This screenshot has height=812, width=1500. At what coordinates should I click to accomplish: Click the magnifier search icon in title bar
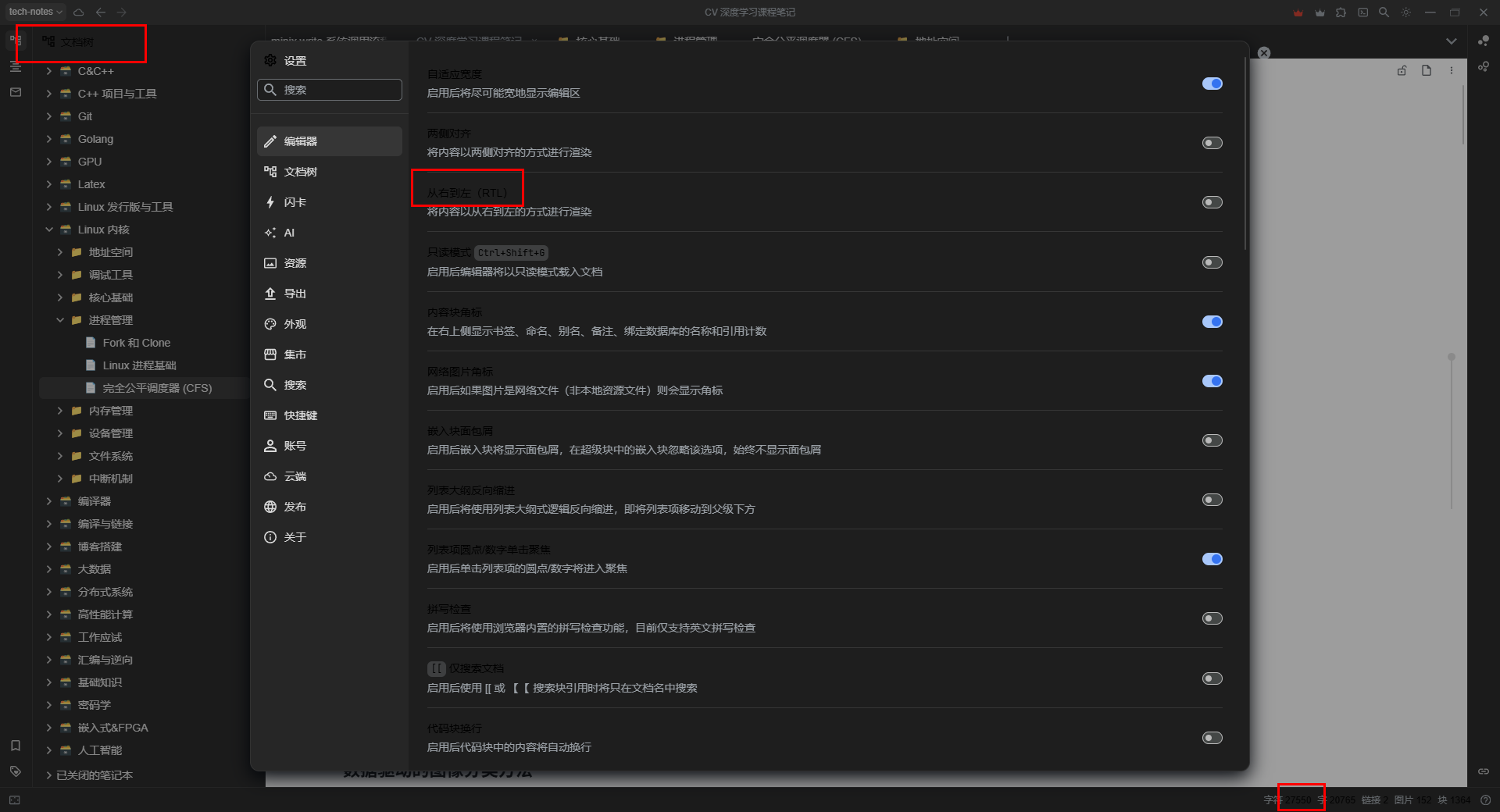point(1384,12)
